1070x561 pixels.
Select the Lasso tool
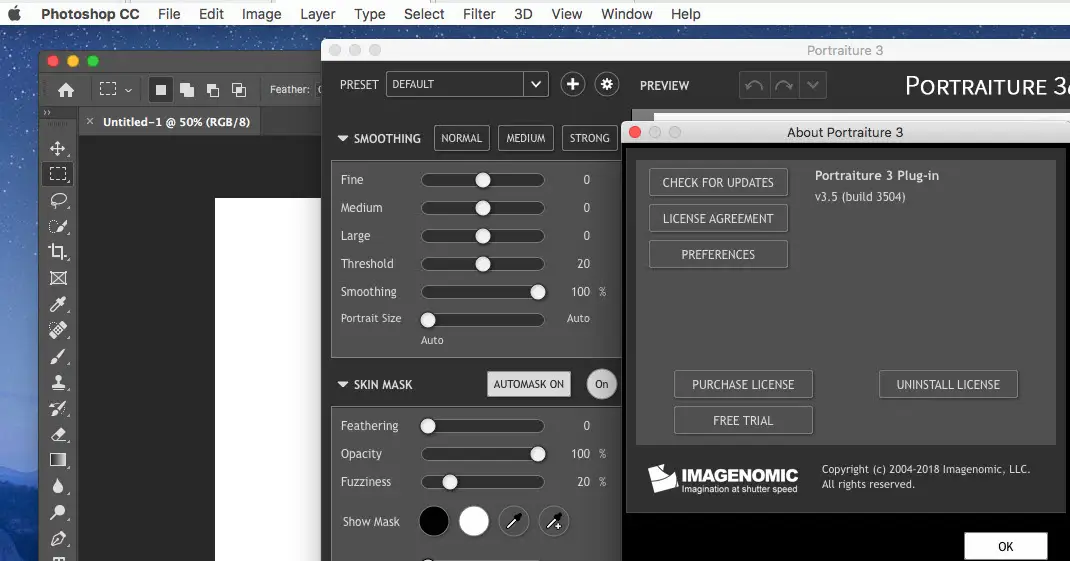(x=58, y=201)
